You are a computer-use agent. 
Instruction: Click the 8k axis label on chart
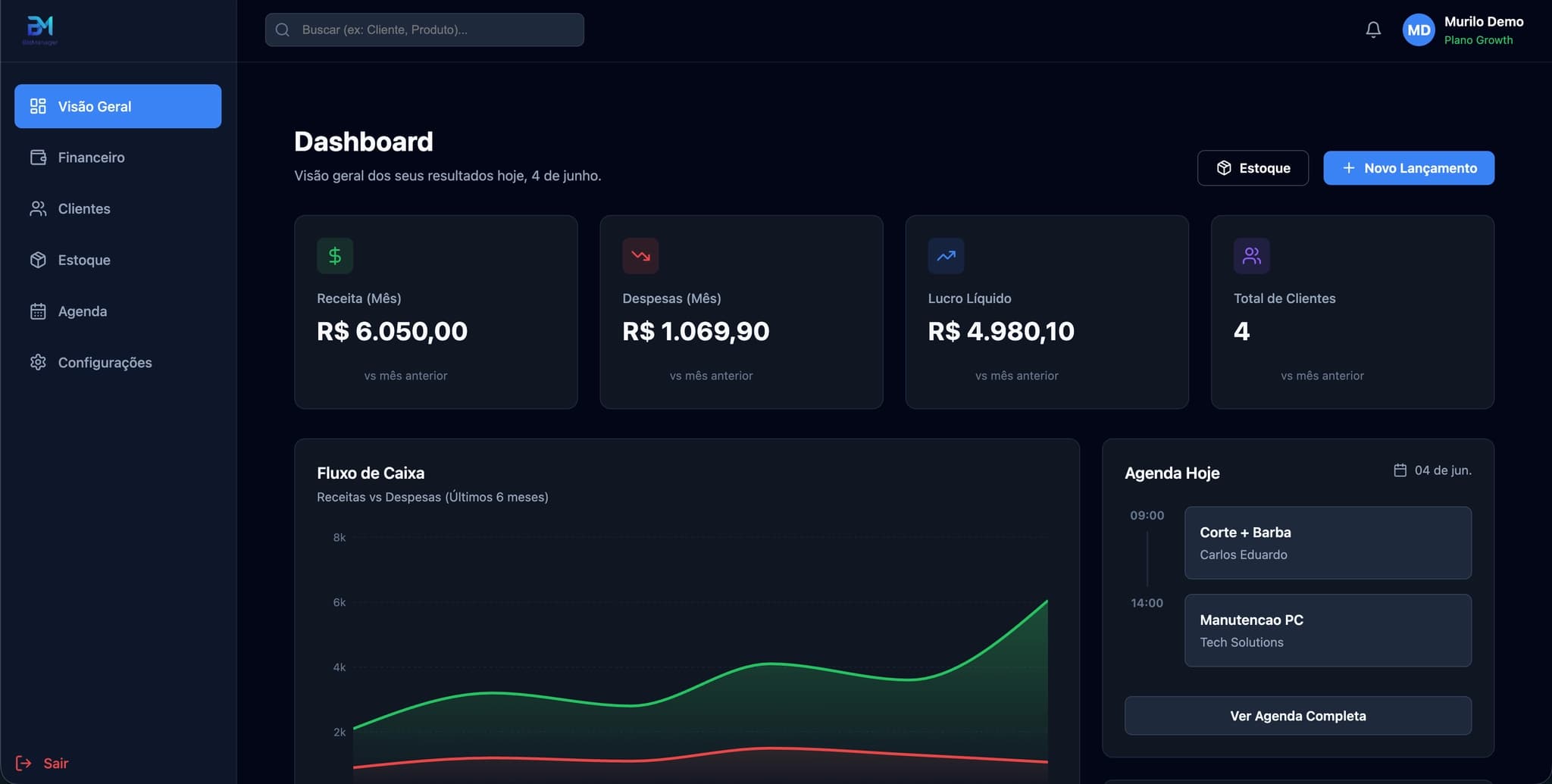pos(339,537)
